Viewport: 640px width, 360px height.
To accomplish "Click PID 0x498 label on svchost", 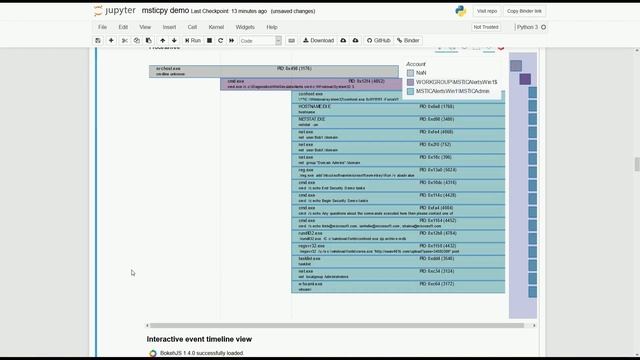I will [294, 69].
